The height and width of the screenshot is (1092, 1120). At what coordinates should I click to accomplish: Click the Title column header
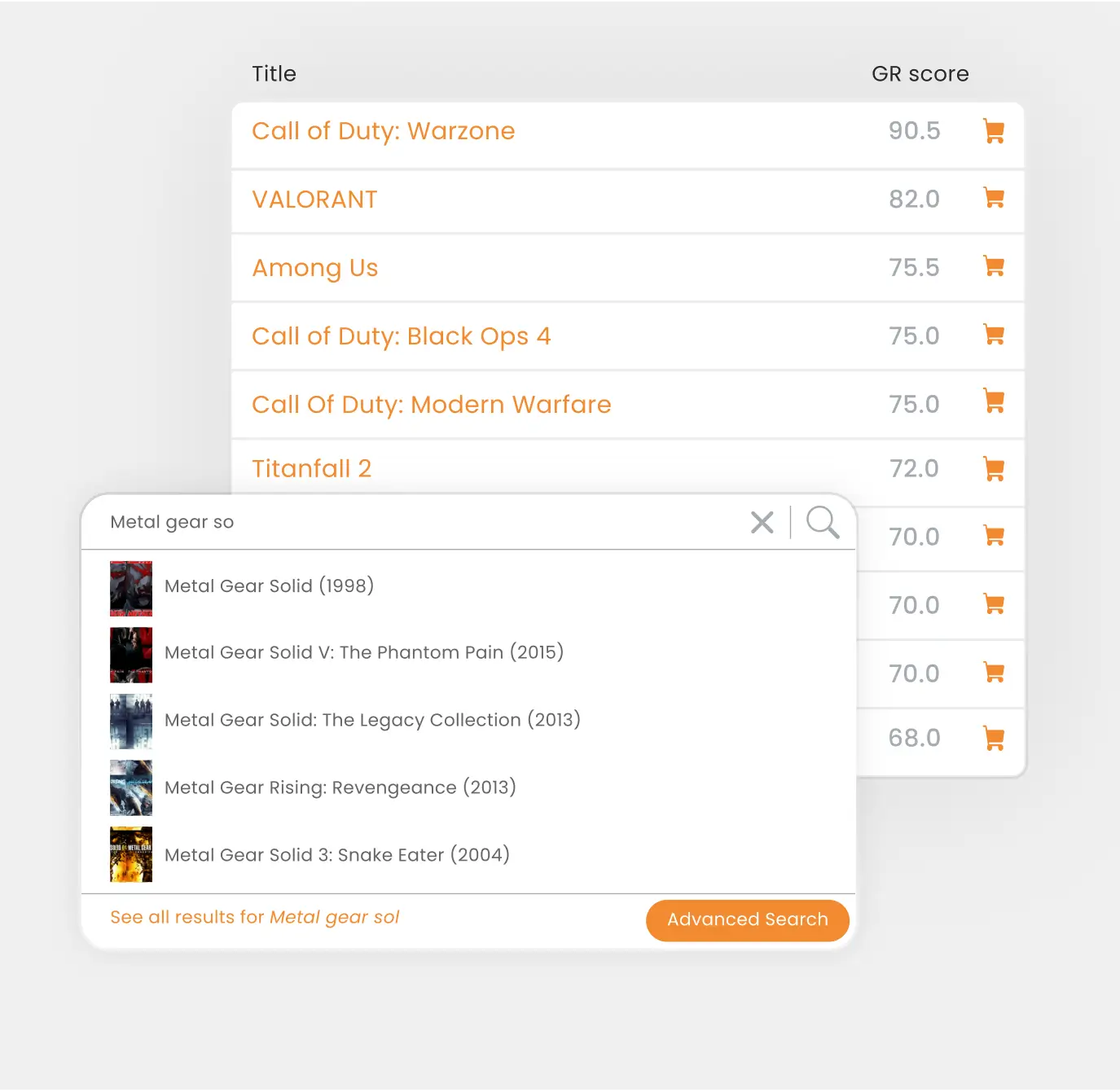pyautogui.click(x=275, y=74)
